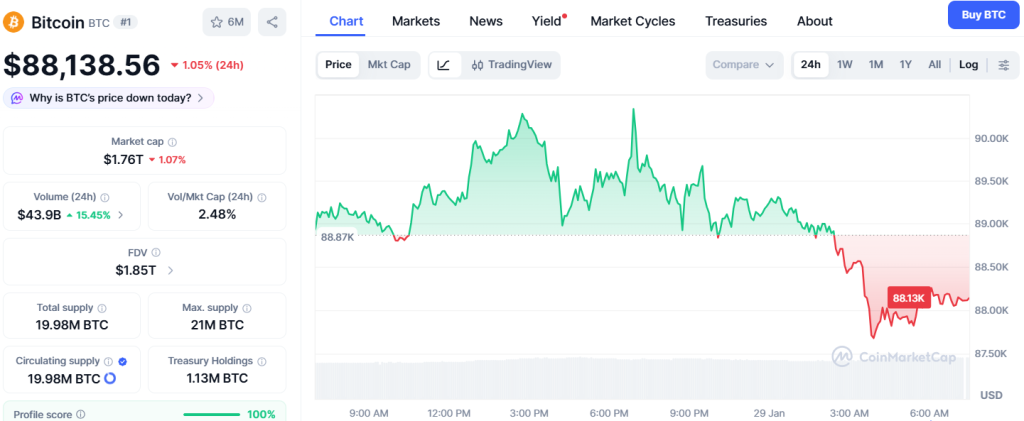Click the circulating supply verified badge

(x=122, y=361)
